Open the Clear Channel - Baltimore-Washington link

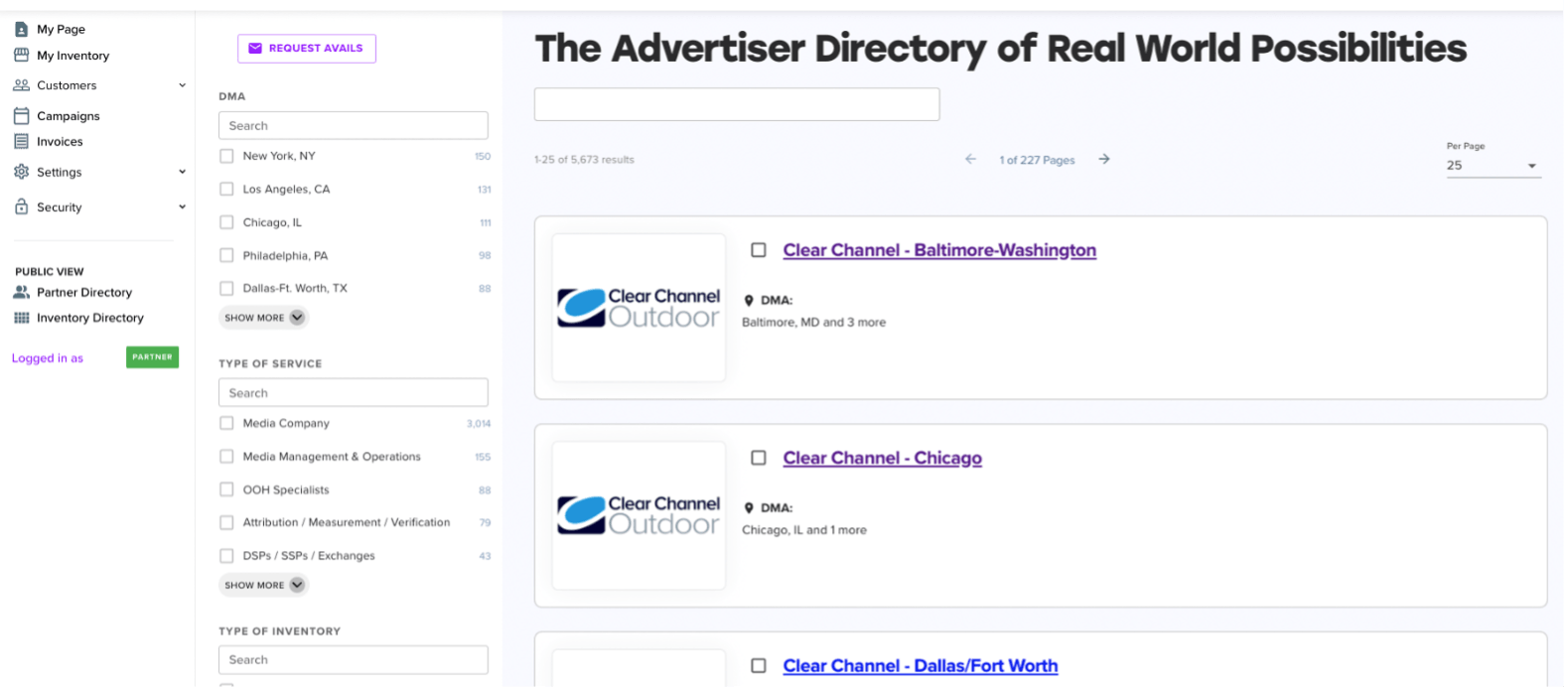[x=938, y=250]
